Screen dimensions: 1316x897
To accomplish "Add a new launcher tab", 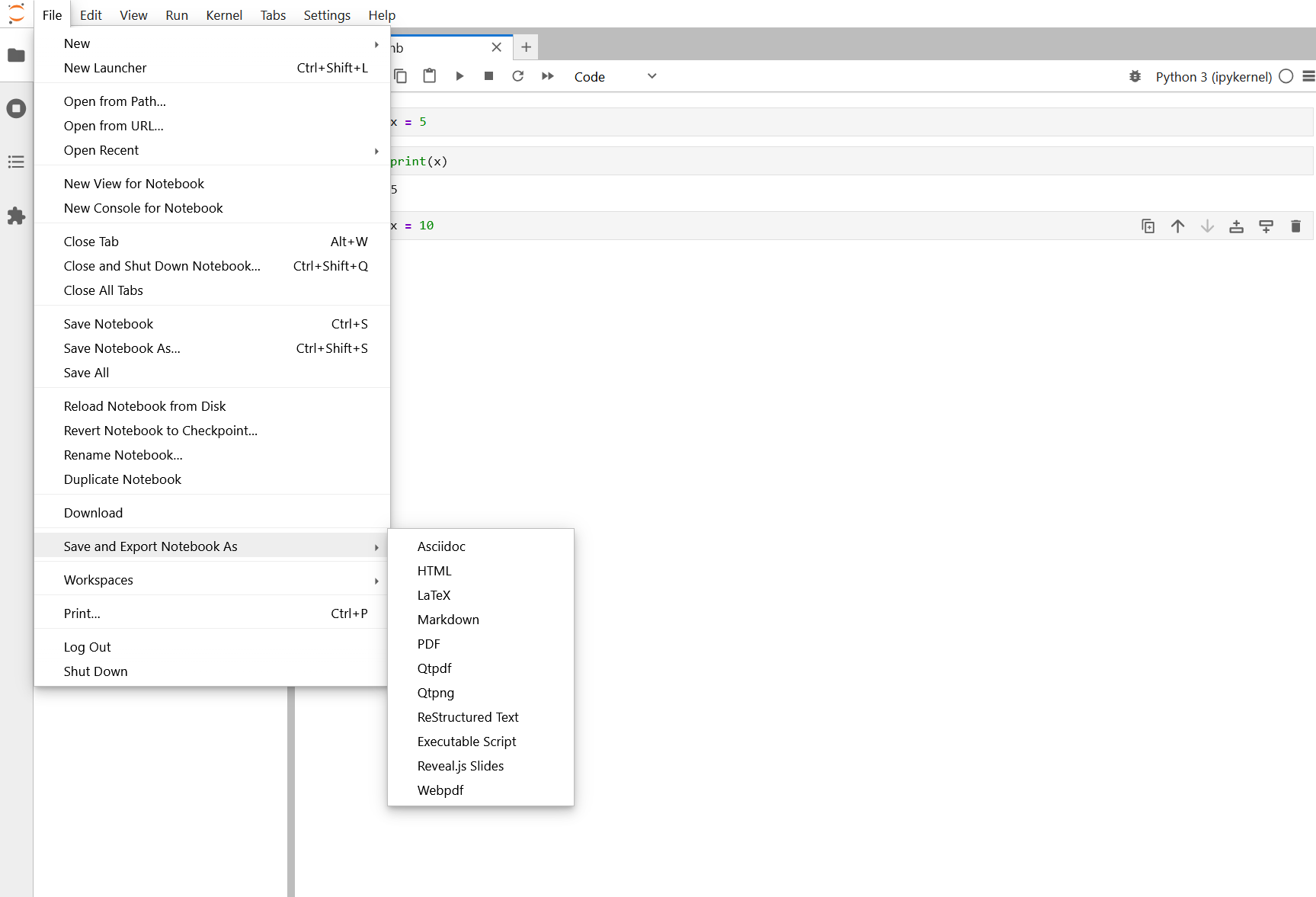I will click(526, 47).
